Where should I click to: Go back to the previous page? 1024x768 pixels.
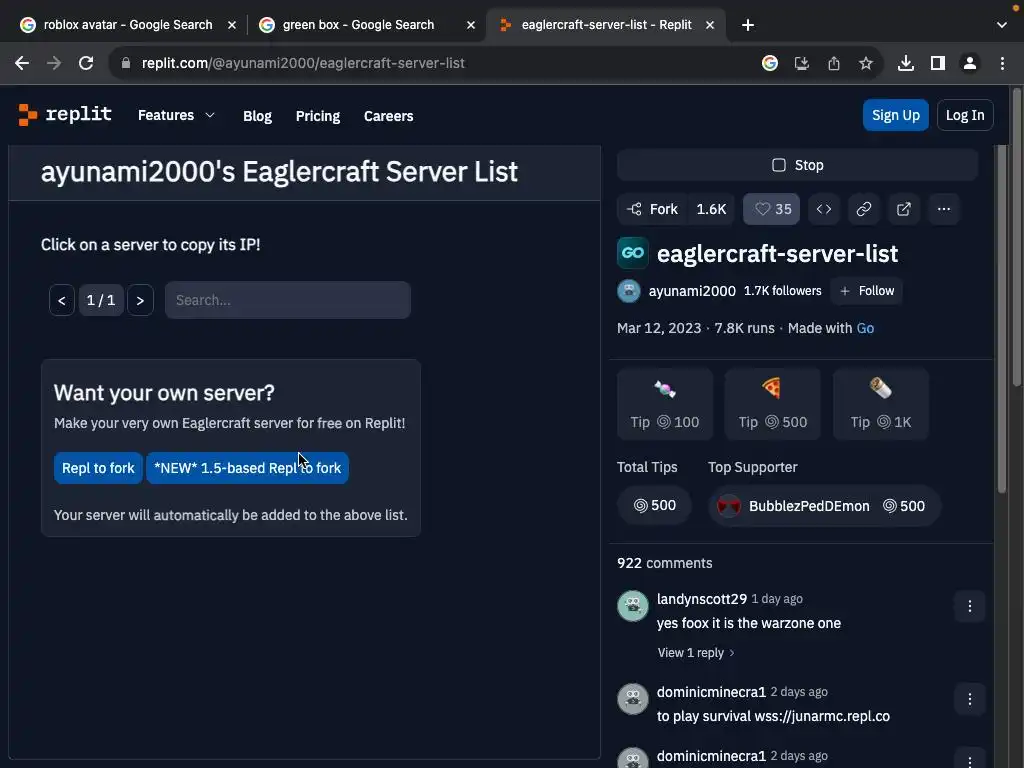coord(22,63)
